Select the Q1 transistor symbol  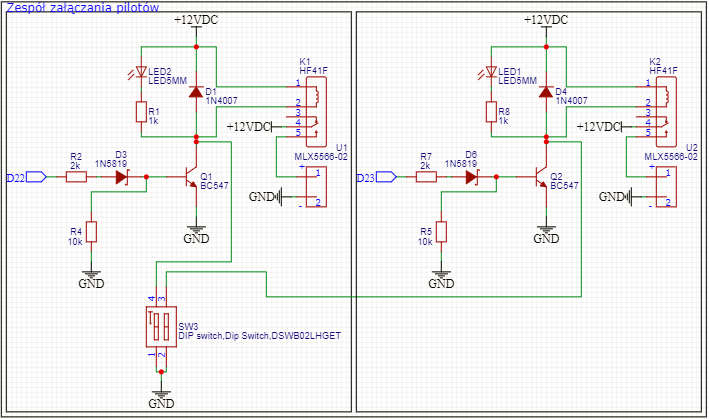click(191, 177)
